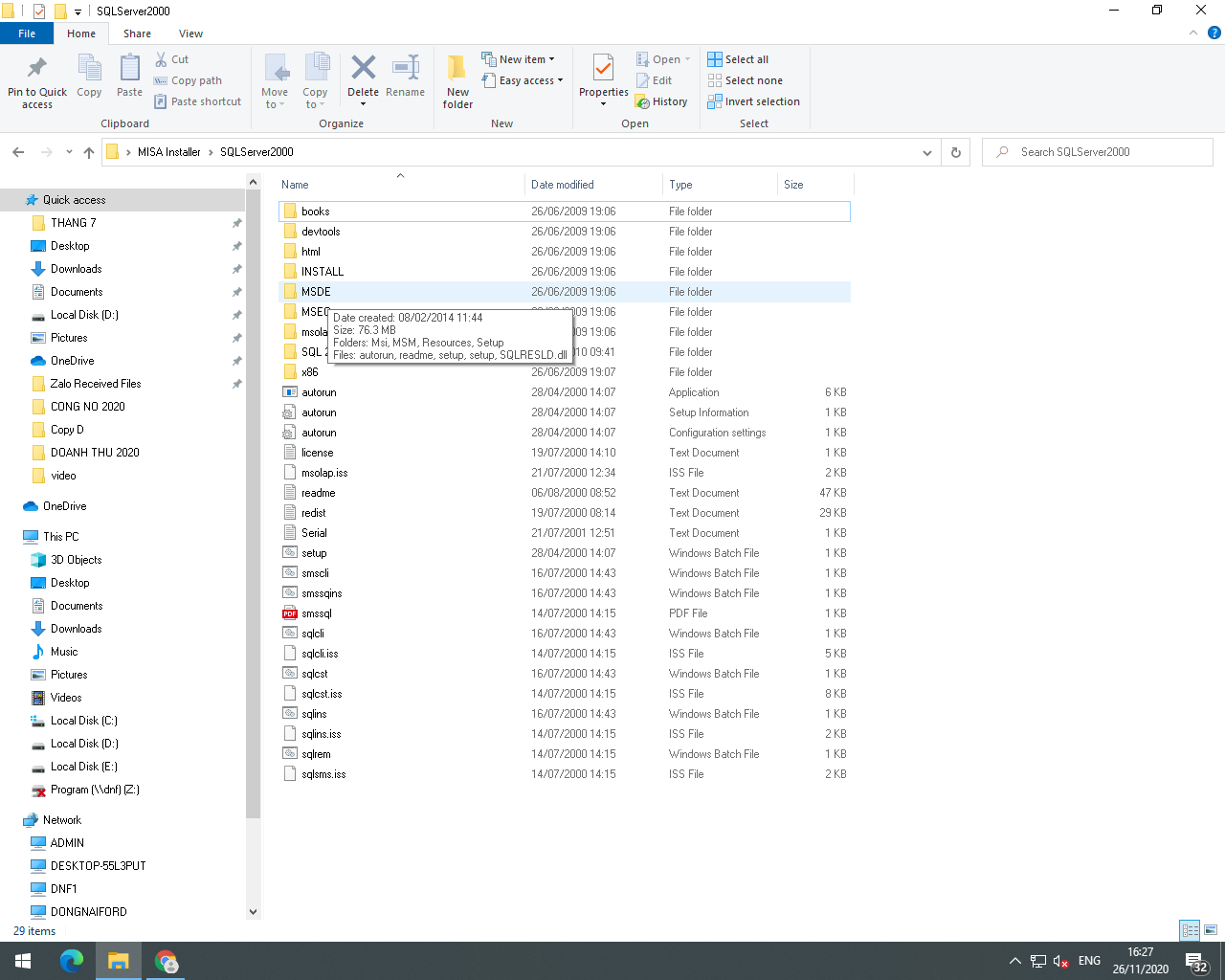Go back with the left arrow

tap(18, 152)
